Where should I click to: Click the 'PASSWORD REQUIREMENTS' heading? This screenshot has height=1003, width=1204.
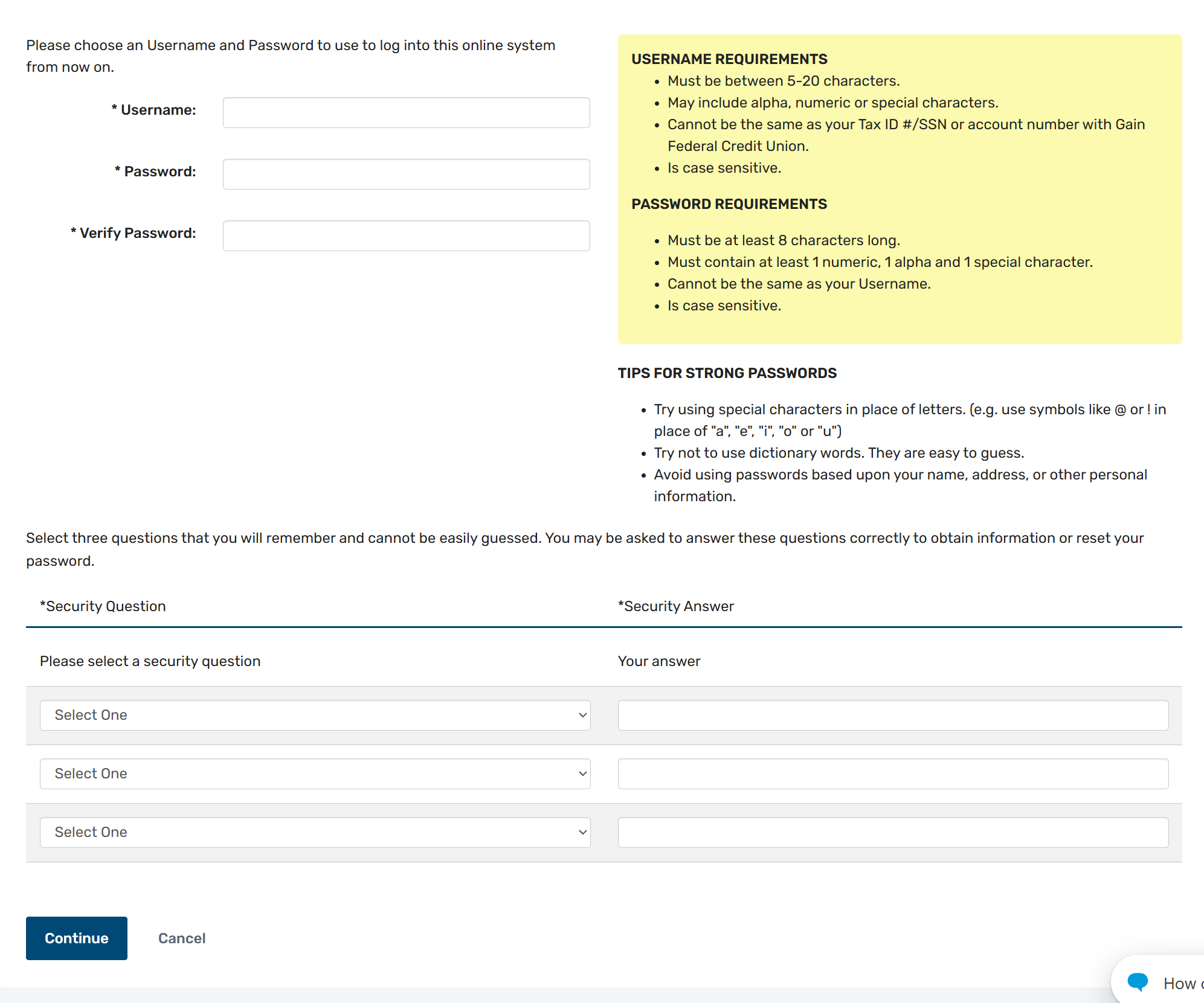[x=729, y=203]
